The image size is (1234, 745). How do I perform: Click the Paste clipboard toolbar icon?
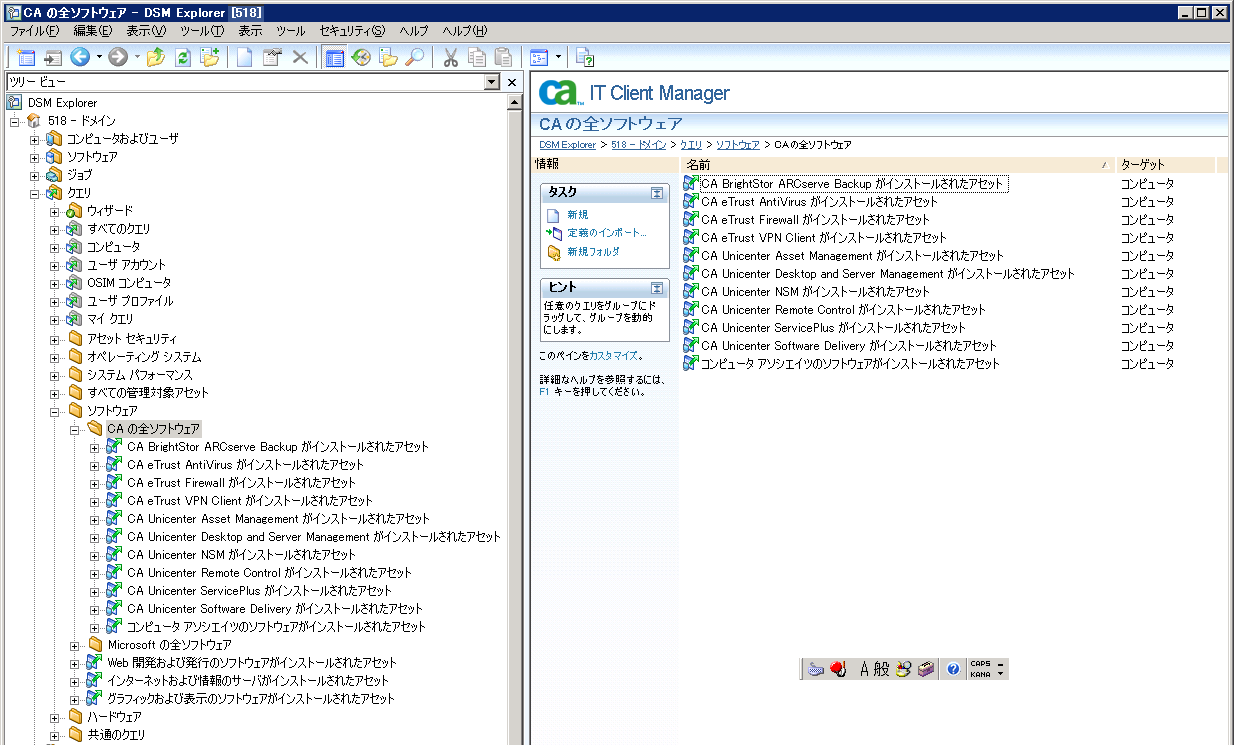pyautogui.click(x=504, y=58)
